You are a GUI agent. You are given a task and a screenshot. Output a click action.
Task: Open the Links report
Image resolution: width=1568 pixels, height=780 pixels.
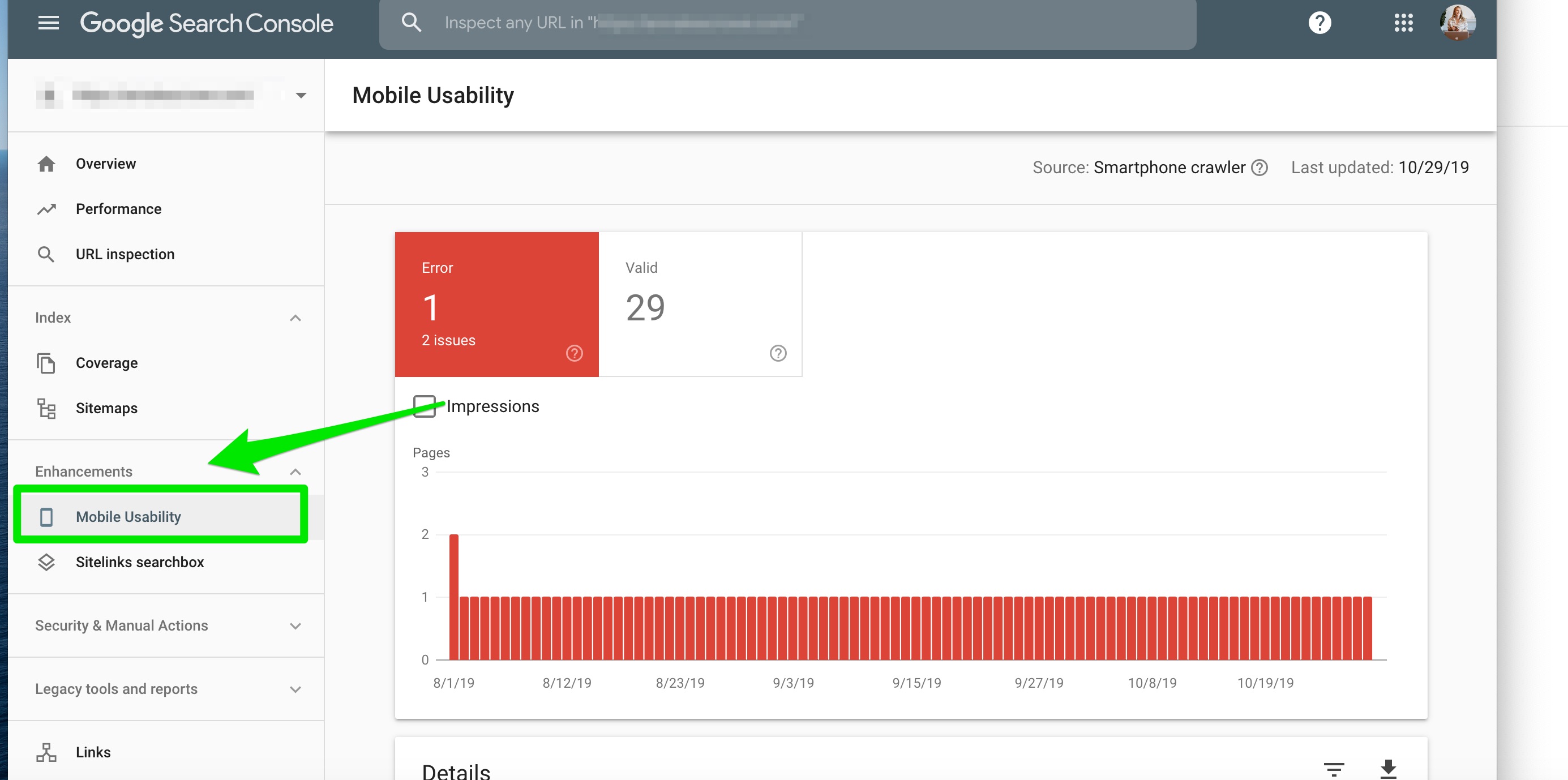(x=93, y=753)
